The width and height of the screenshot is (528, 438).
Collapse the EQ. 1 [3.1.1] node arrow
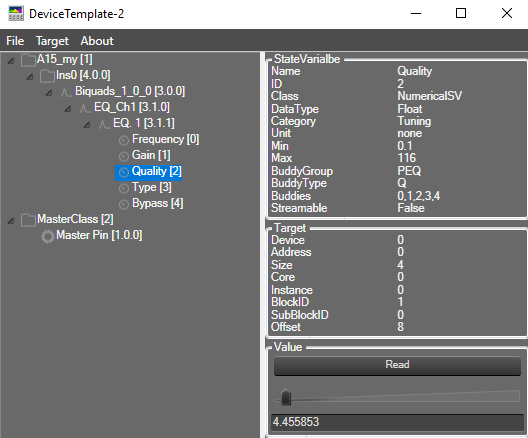pyautogui.click(x=87, y=125)
